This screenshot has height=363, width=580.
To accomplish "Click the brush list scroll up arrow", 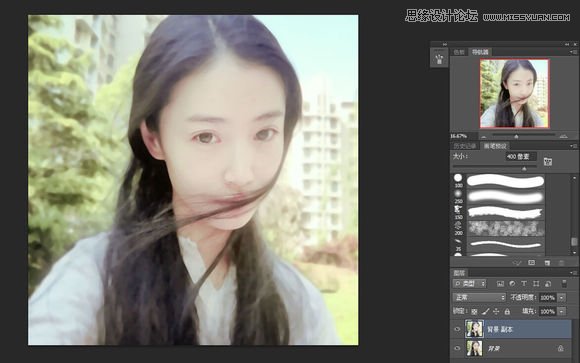I will tap(574, 178).
